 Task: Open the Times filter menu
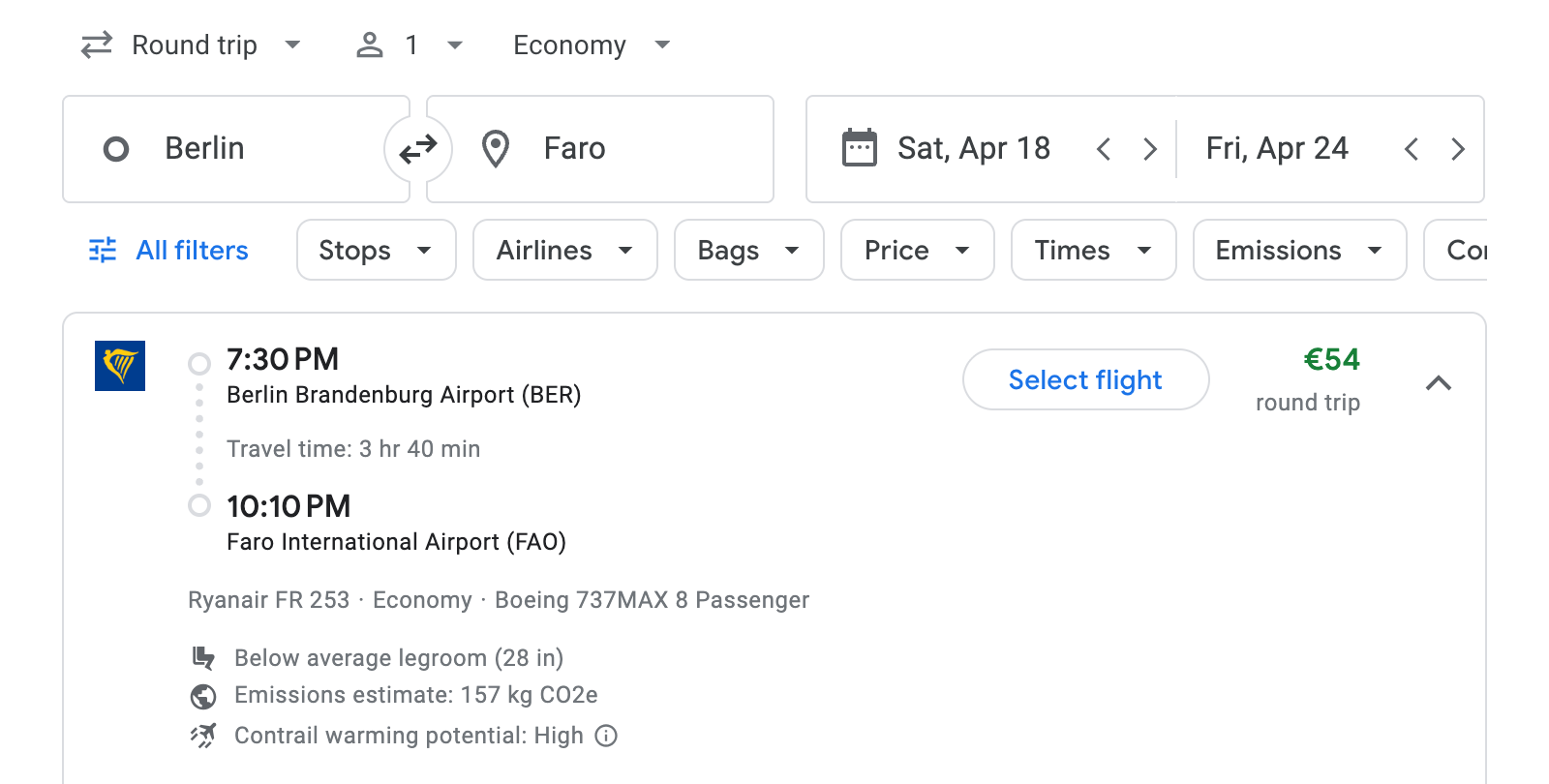(x=1092, y=250)
